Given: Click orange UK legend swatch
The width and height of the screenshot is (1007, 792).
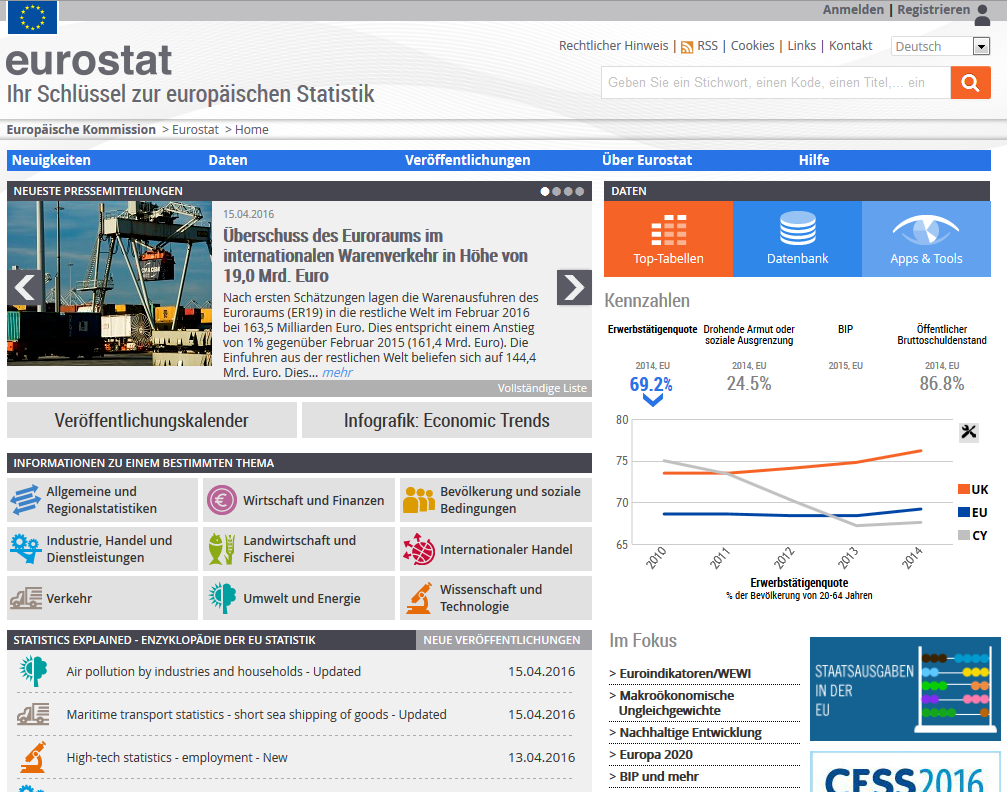Looking at the screenshot, I should click(x=963, y=489).
